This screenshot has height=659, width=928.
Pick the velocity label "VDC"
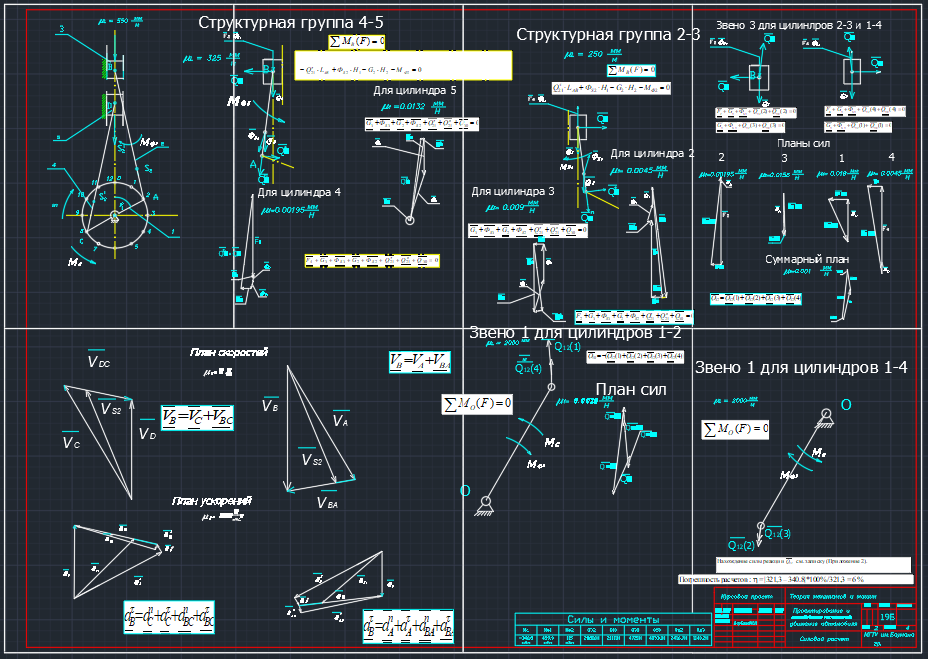point(99,361)
